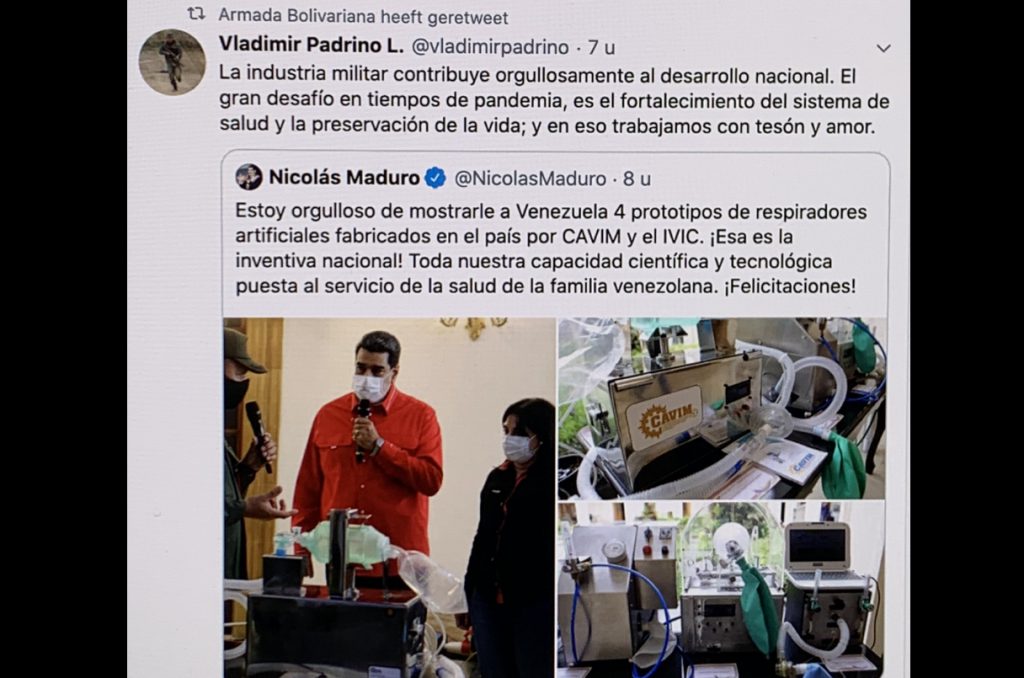Open the photo with laptop and ventilators
This screenshot has width=1024, height=678.
click(722, 590)
